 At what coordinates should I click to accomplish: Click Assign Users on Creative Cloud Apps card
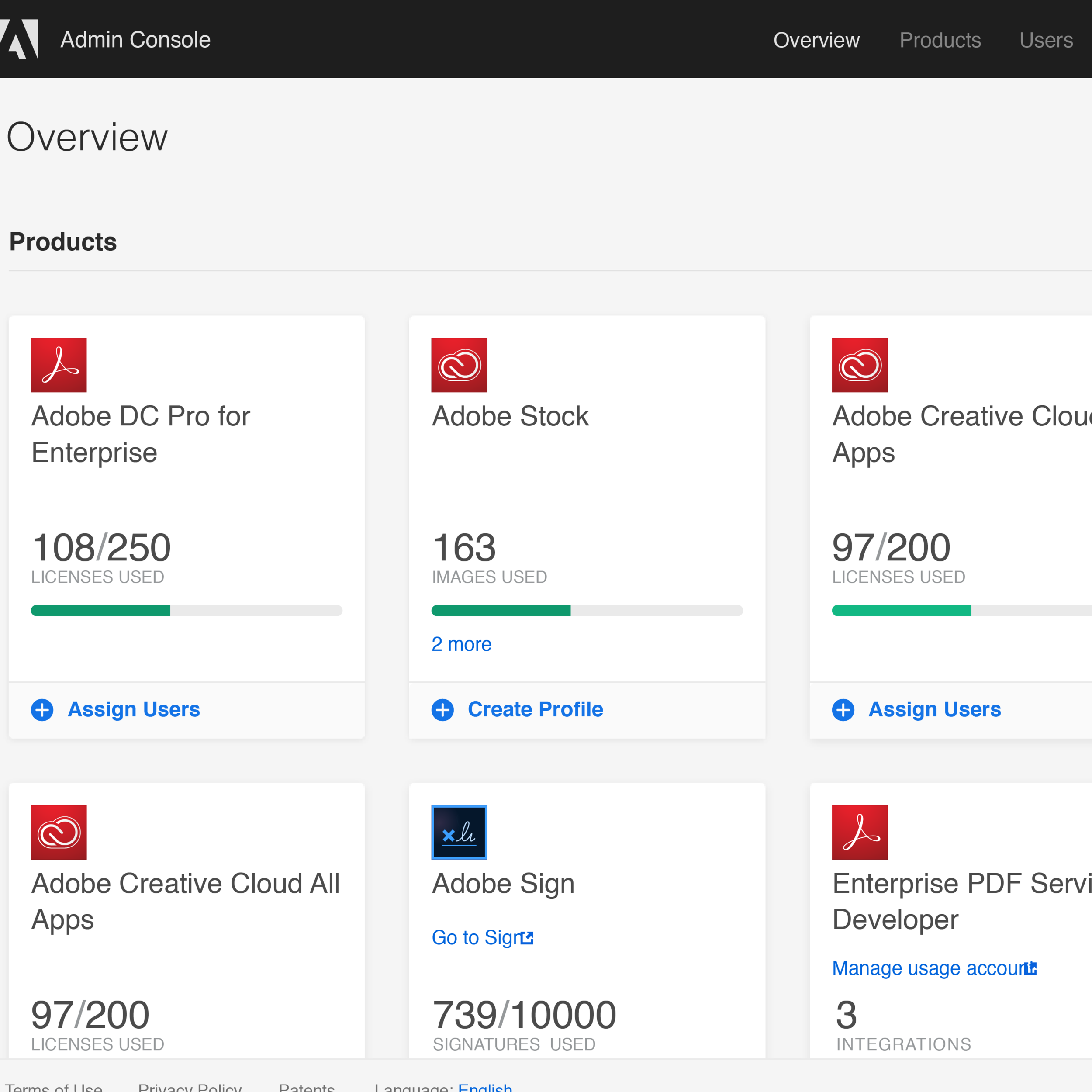point(935,709)
